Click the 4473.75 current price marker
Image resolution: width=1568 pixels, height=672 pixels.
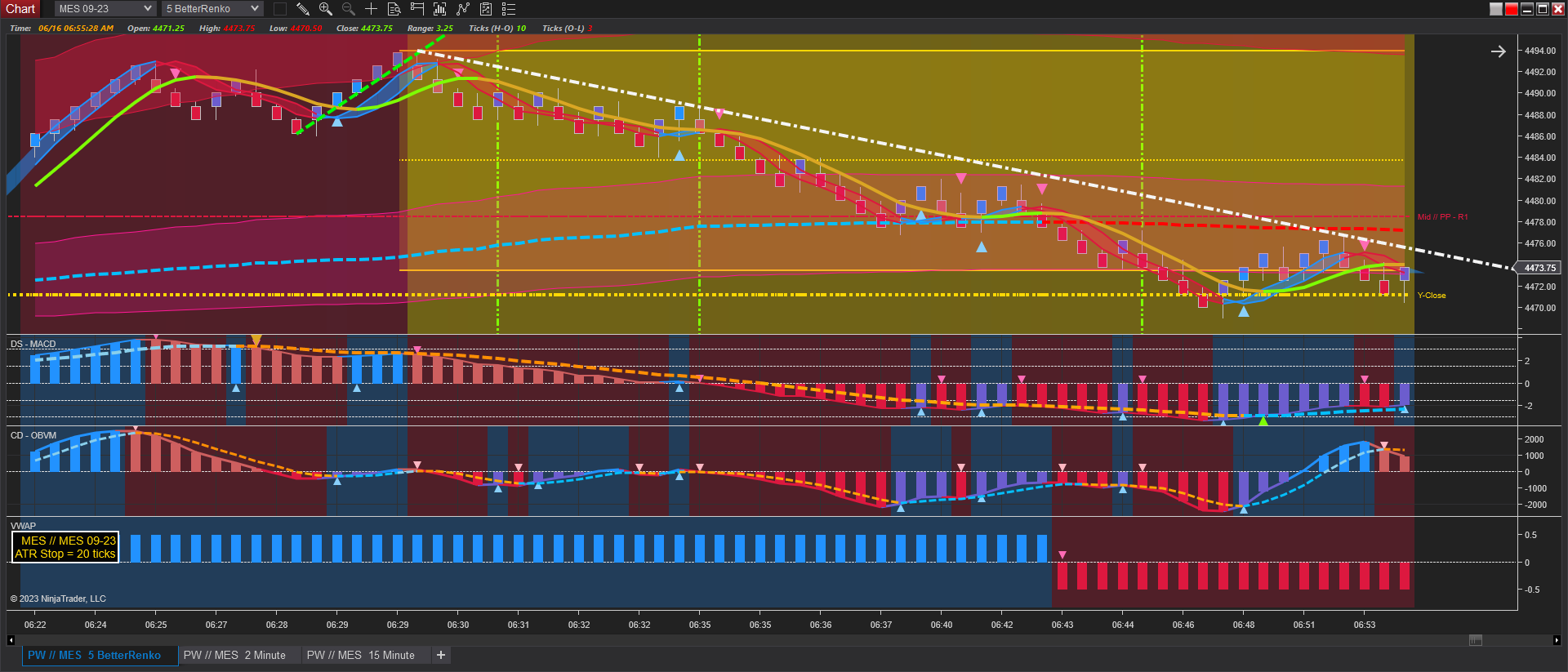click(x=1539, y=268)
